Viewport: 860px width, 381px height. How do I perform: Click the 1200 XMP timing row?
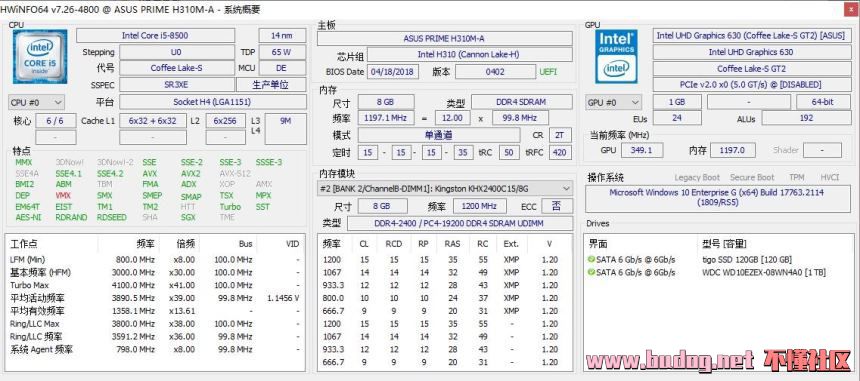(445, 259)
